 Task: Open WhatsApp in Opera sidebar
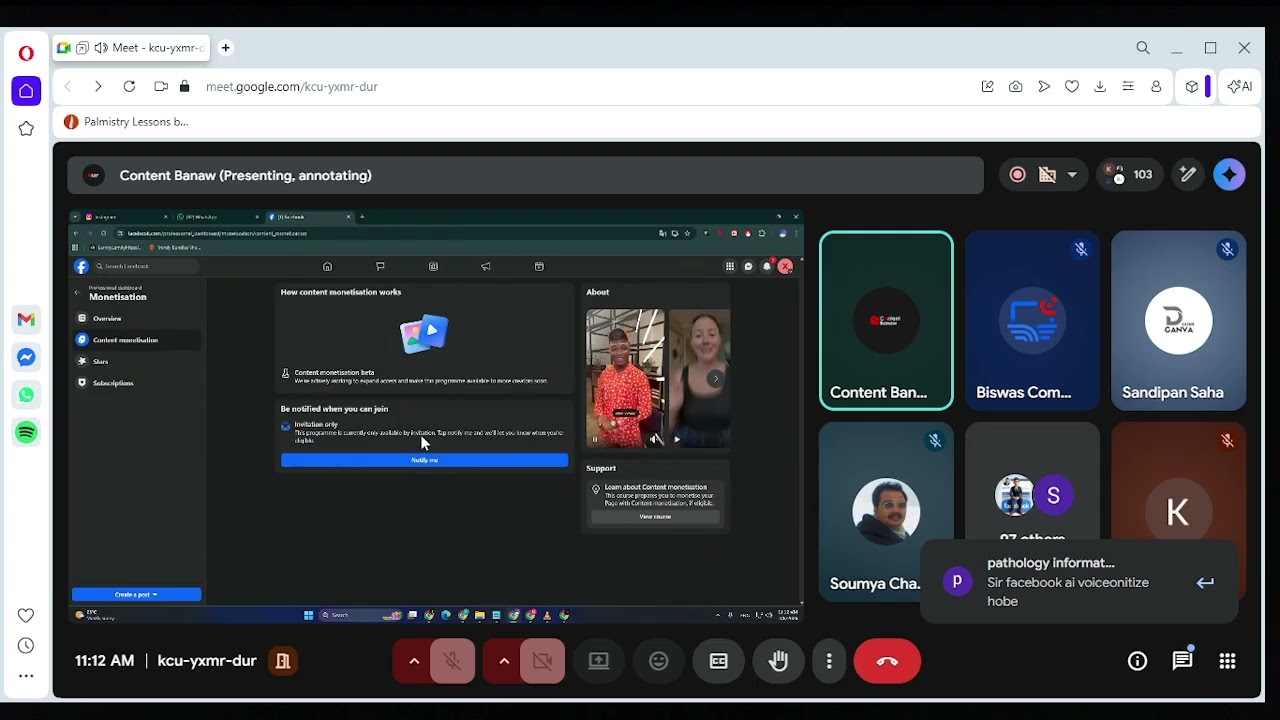tap(26, 395)
